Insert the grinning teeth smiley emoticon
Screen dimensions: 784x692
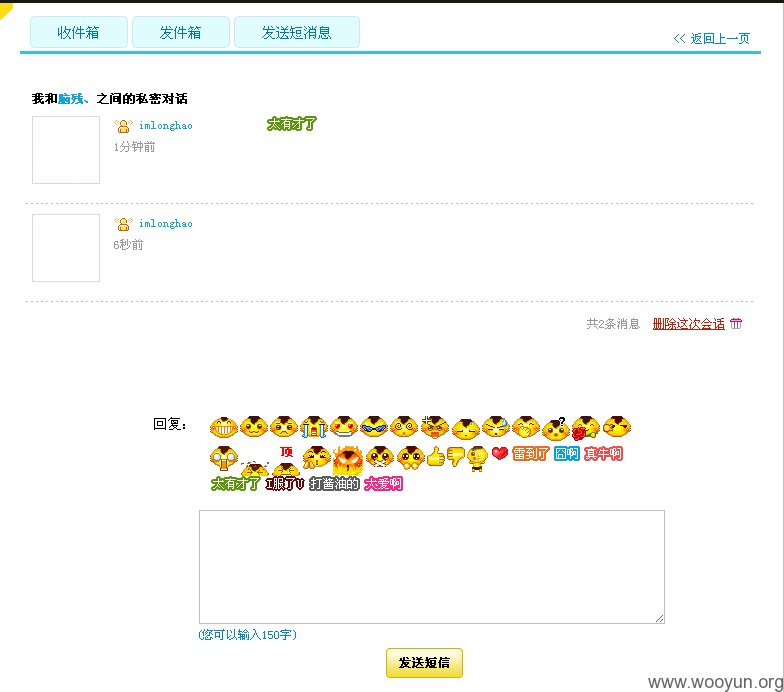pos(224,427)
